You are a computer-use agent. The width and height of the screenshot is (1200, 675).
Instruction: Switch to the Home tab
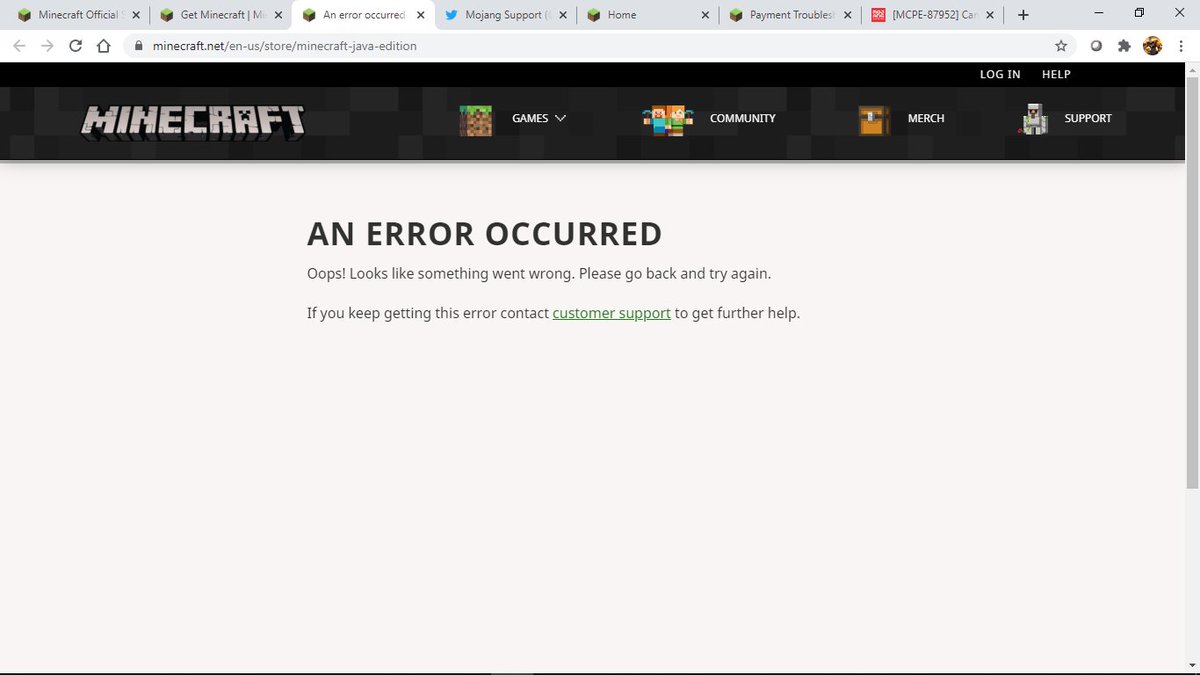[648, 15]
